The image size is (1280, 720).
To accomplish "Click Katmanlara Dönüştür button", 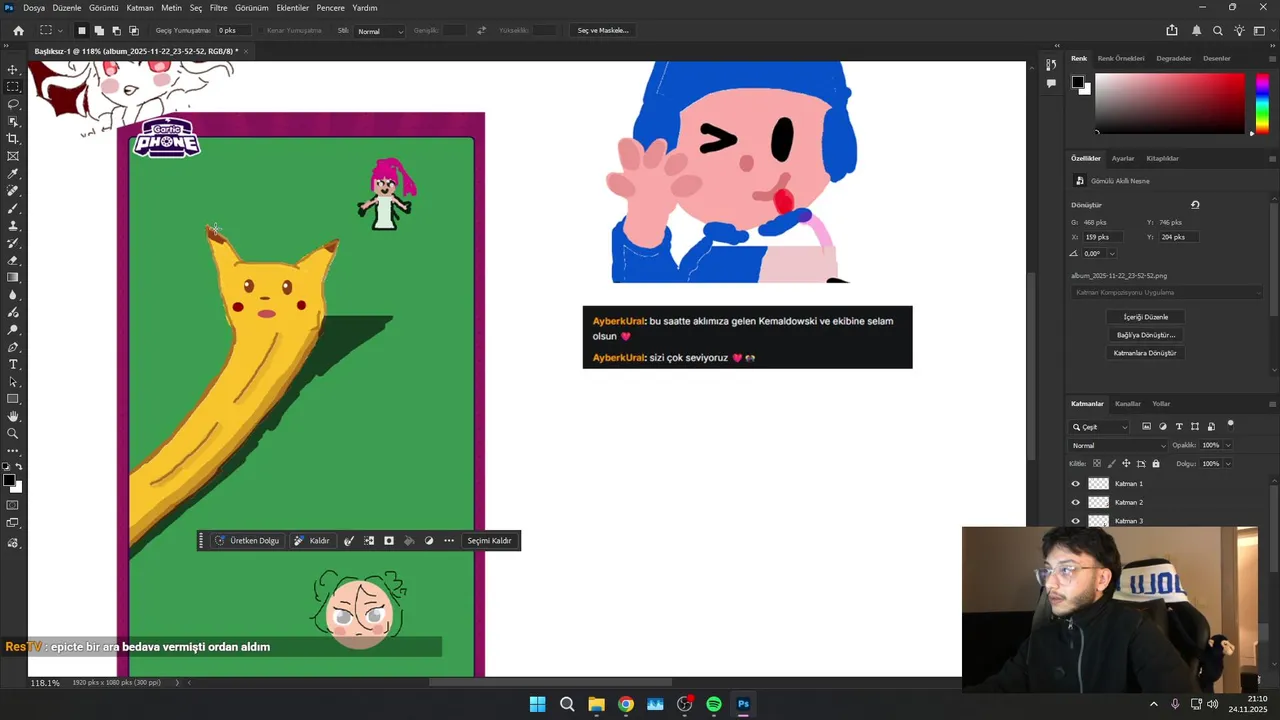I will (x=1145, y=353).
